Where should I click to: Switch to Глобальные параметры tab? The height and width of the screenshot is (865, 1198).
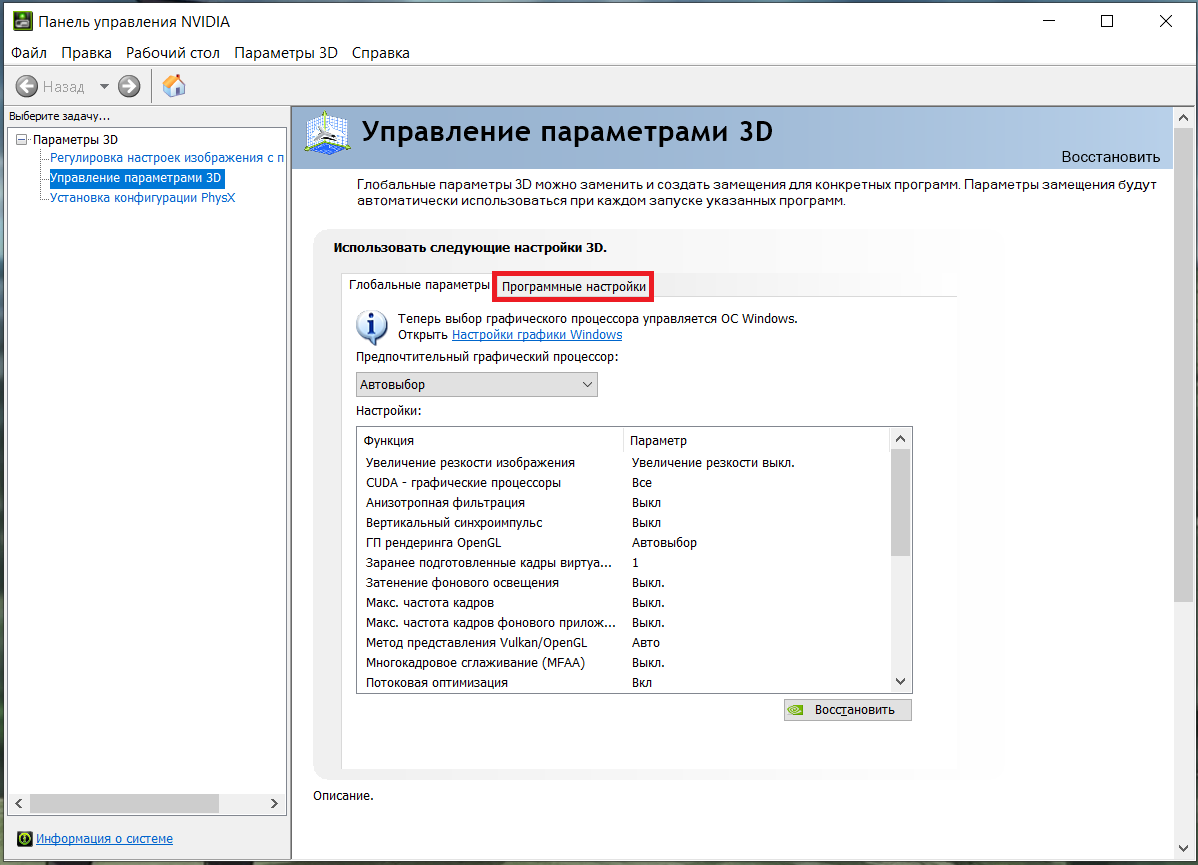419,285
